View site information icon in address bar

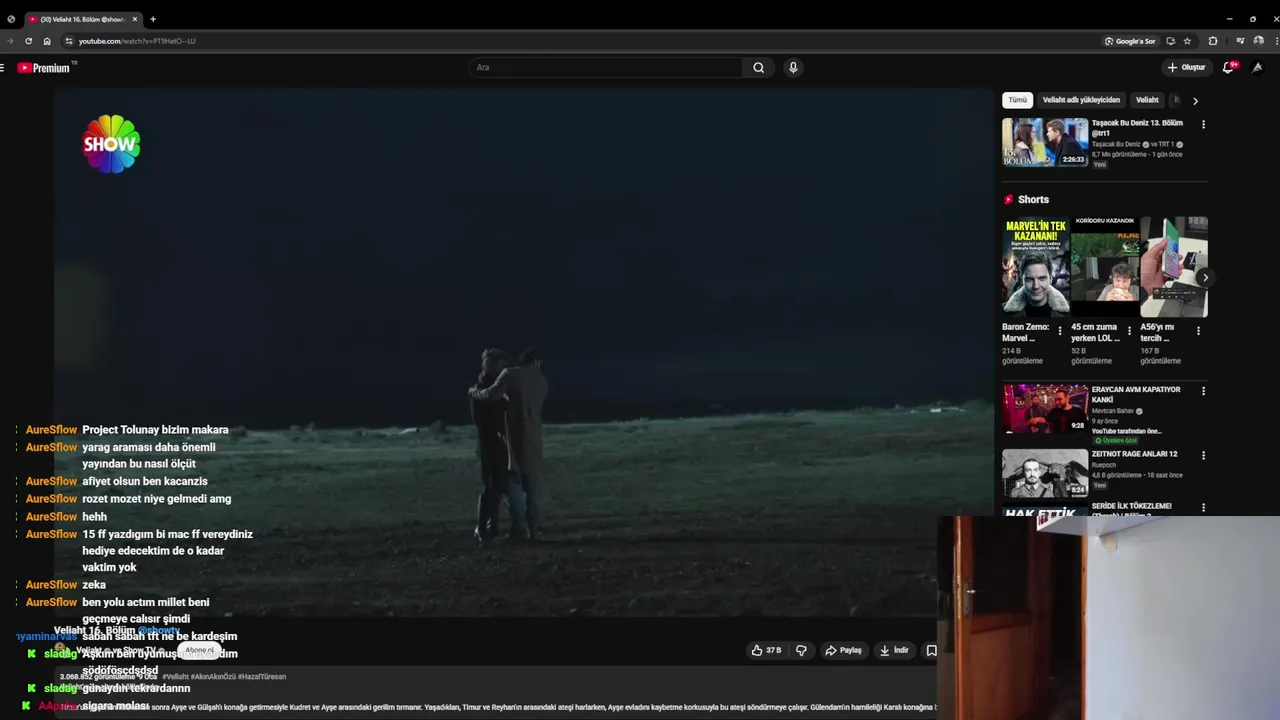pyautogui.click(x=68, y=41)
